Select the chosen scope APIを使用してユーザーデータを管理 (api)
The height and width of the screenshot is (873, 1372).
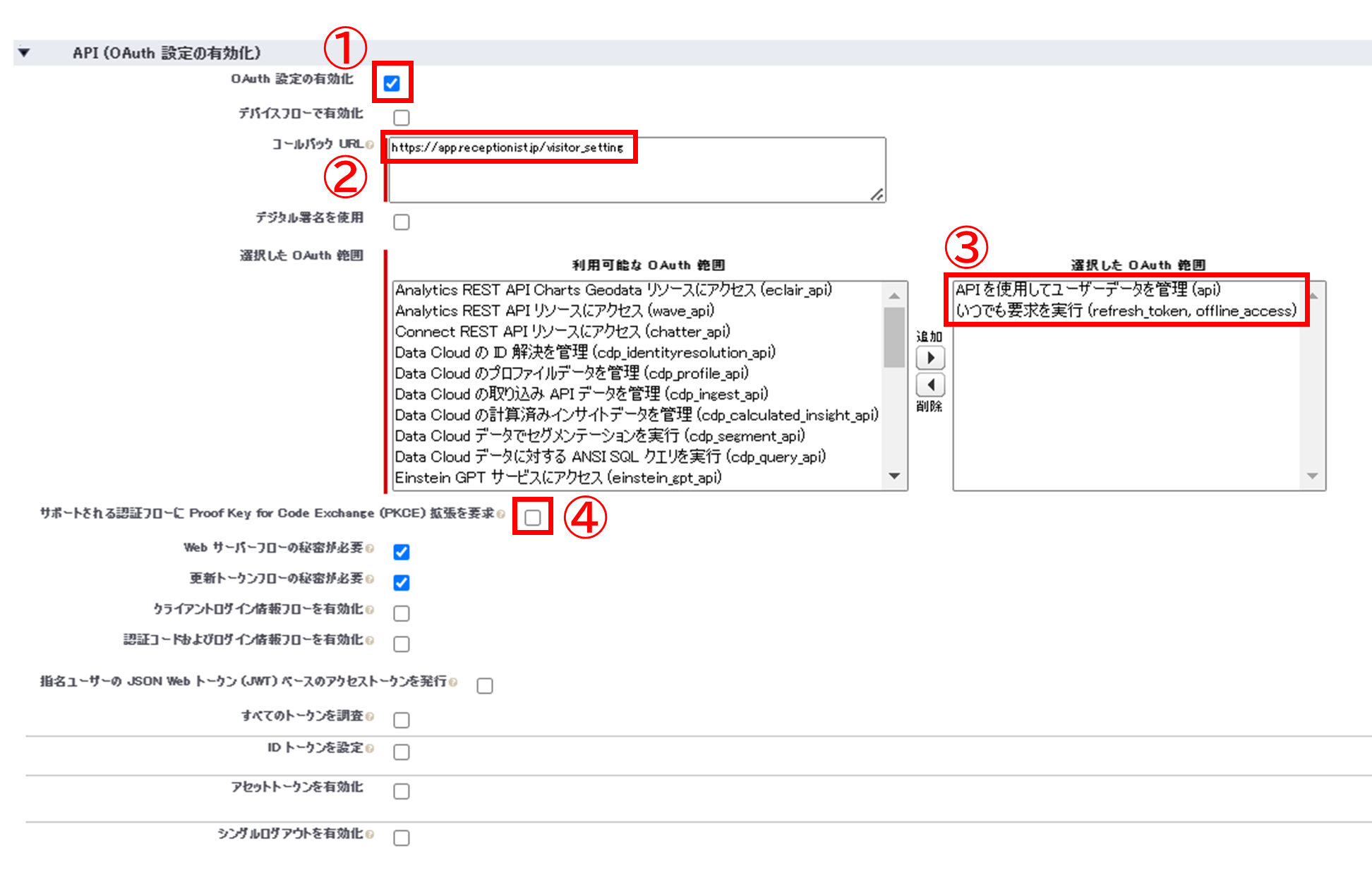coord(1088,289)
